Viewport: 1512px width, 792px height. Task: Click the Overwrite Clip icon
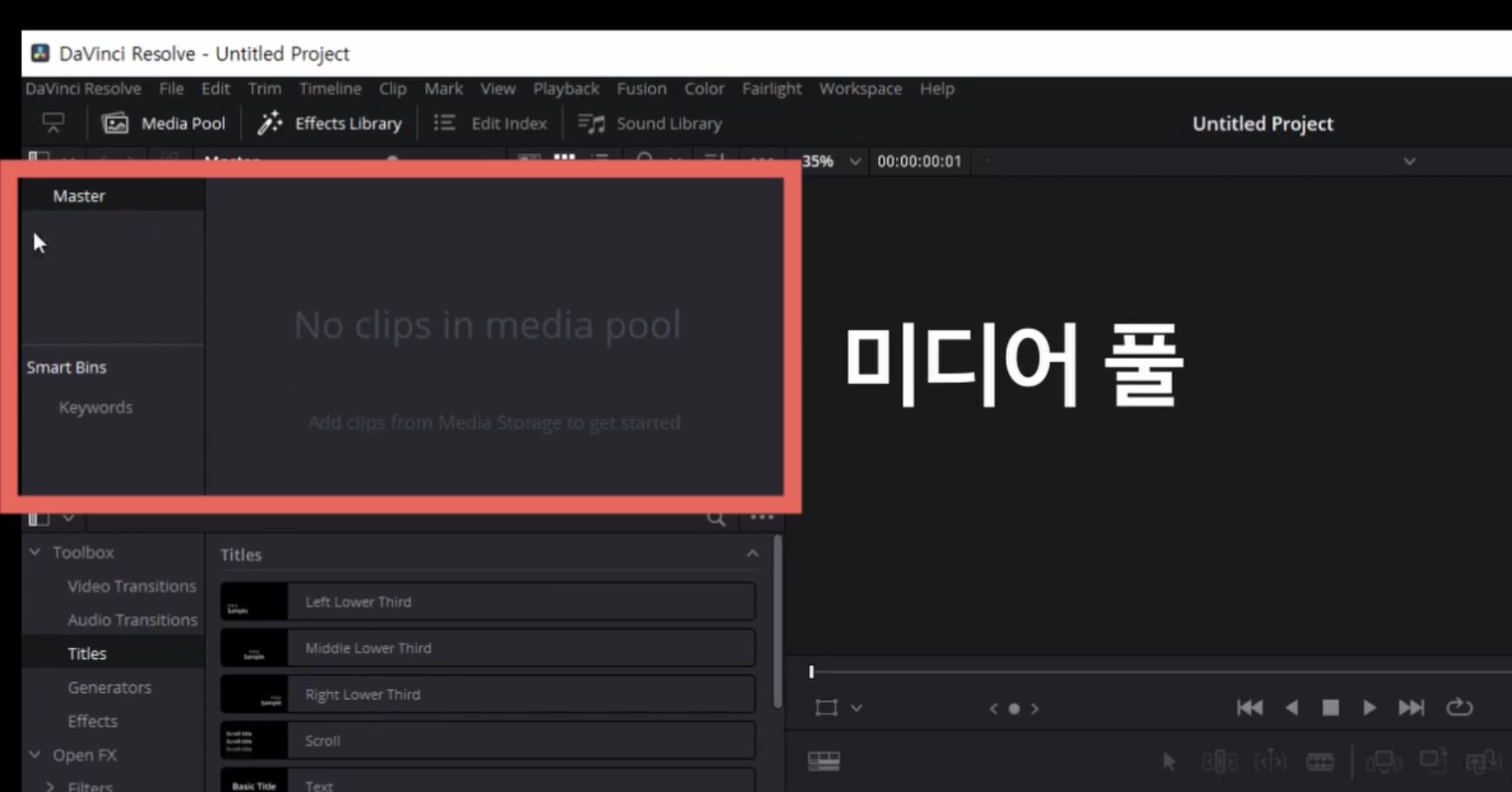click(1433, 761)
